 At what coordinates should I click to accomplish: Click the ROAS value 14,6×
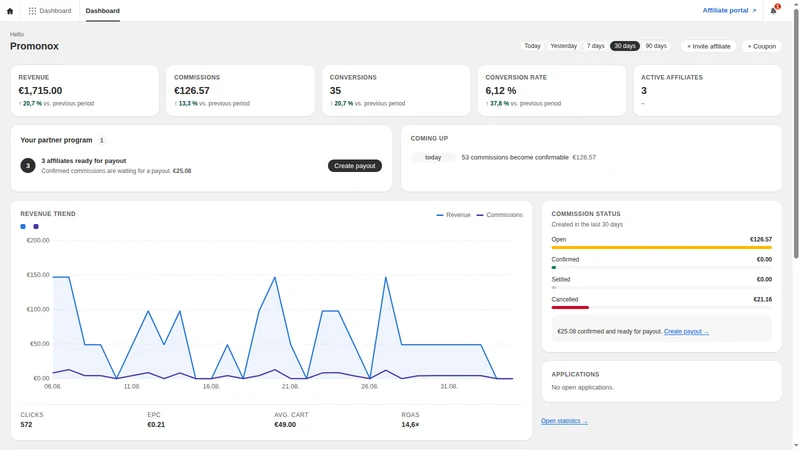click(x=410, y=424)
